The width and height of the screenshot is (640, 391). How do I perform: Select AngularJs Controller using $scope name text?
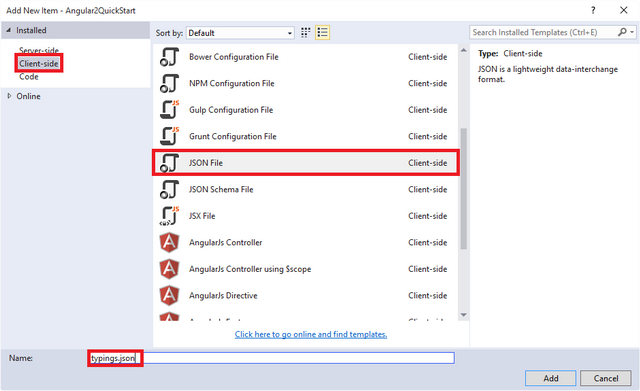point(250,269)
